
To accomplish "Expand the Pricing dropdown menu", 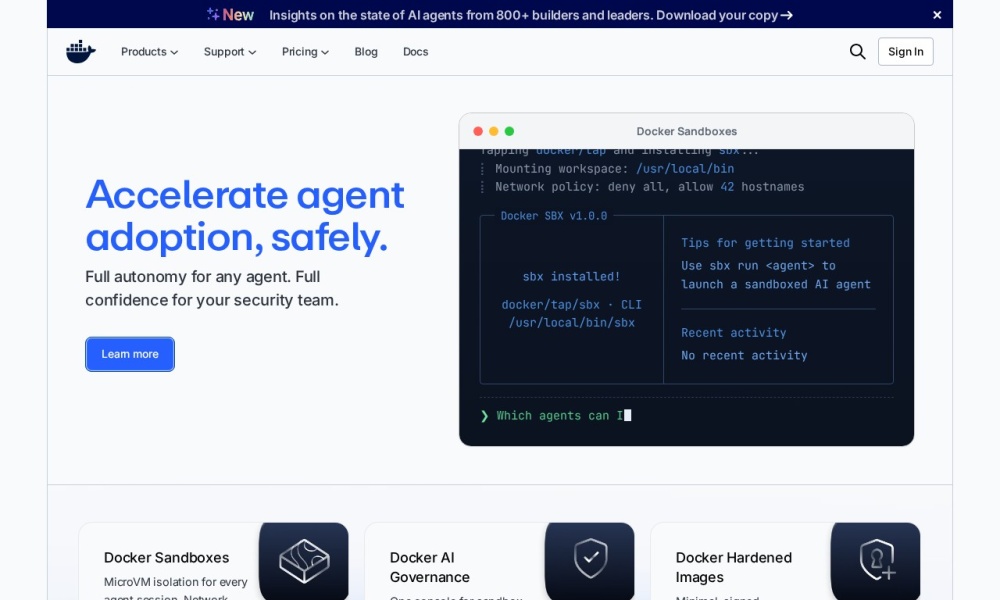I will tap(305, 52).
